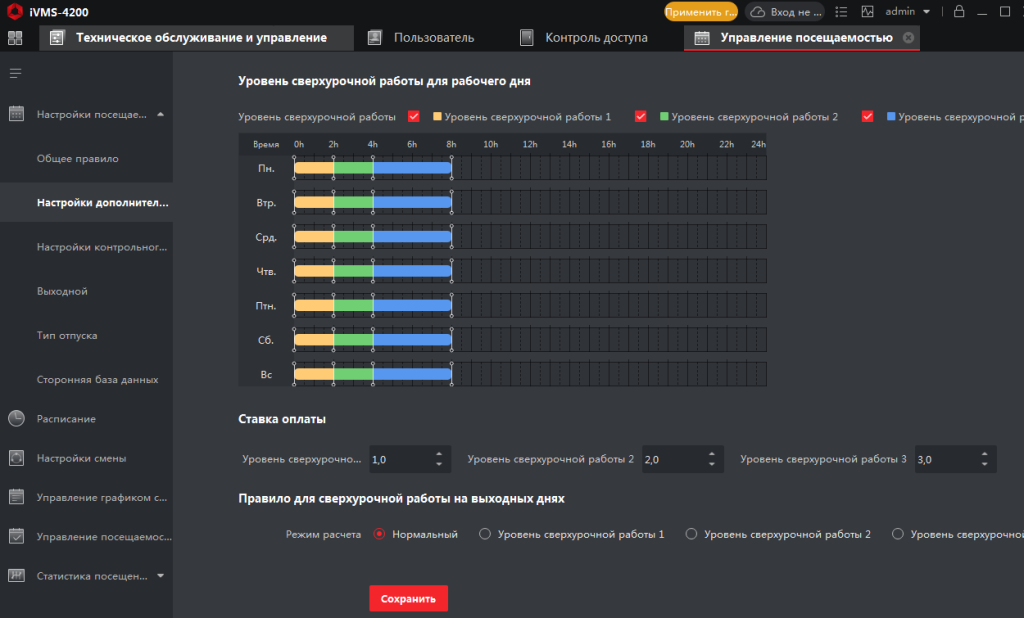Open the main menu grid icon

15,38
